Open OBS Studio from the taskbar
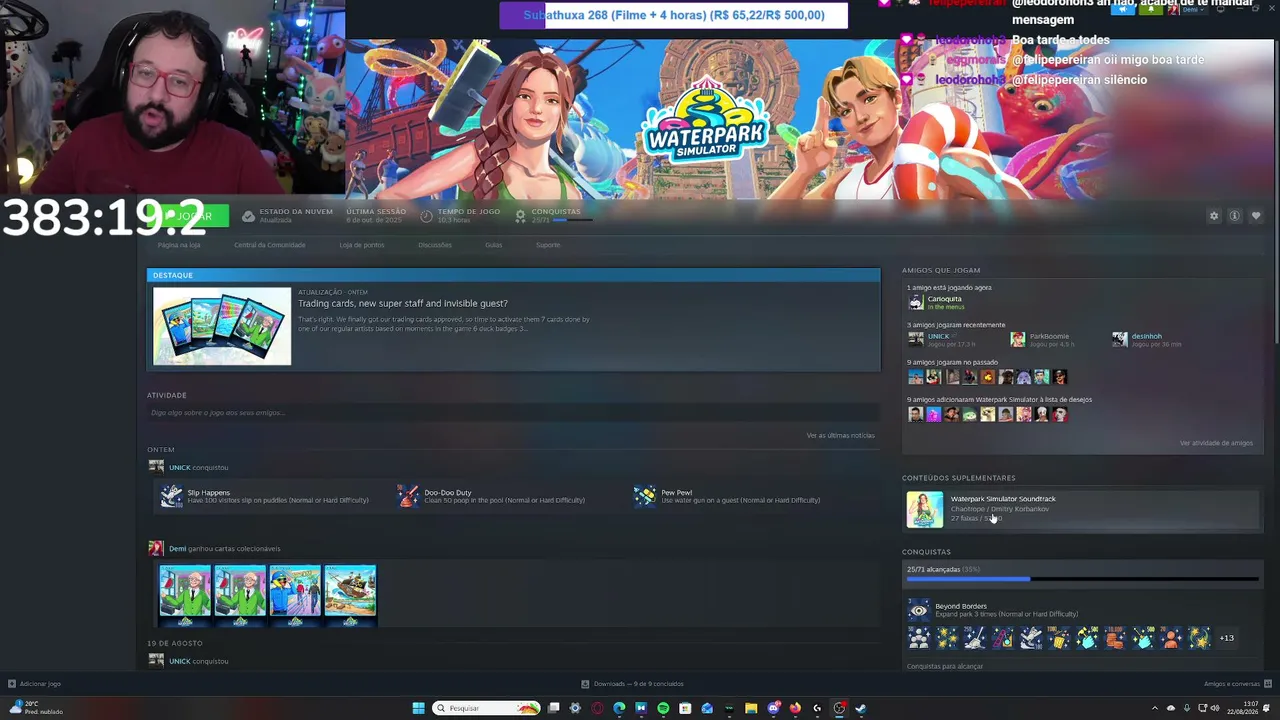 tap(839, 708)
